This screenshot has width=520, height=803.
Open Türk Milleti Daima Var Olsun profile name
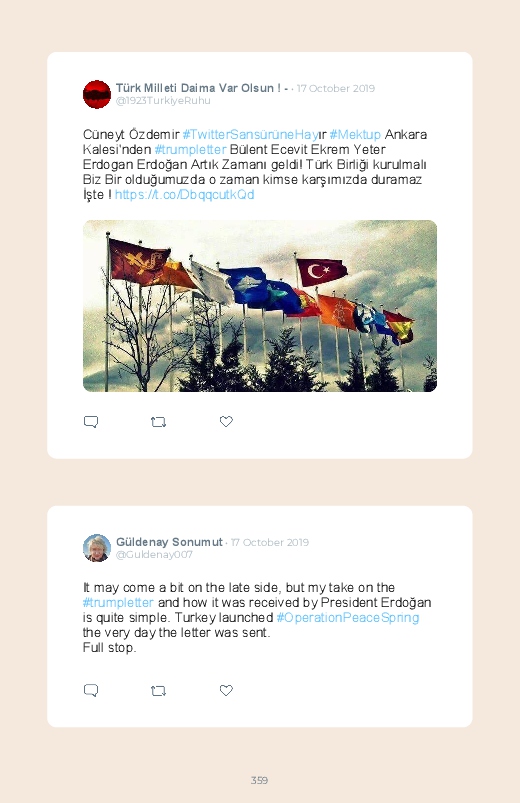coord(202,88)
